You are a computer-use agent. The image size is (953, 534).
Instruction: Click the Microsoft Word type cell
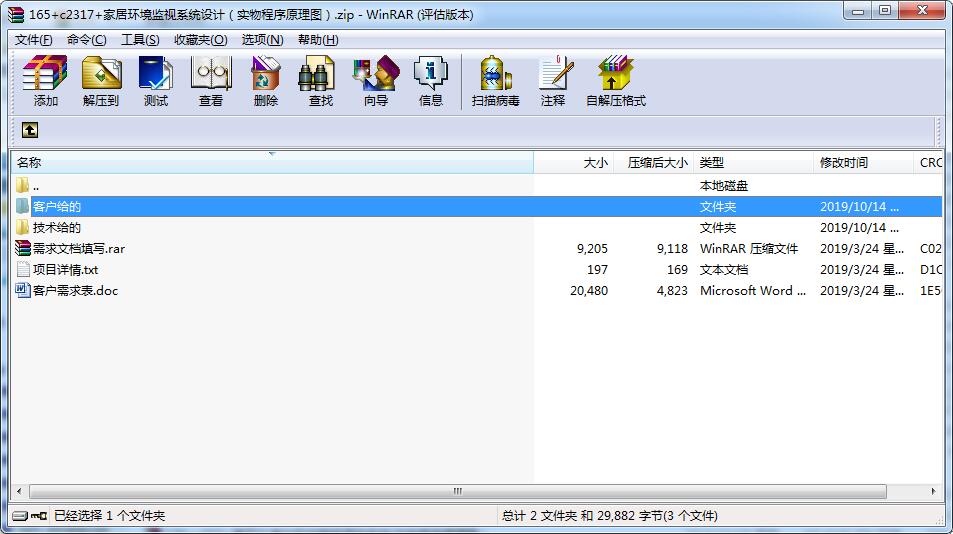point(753,290)
